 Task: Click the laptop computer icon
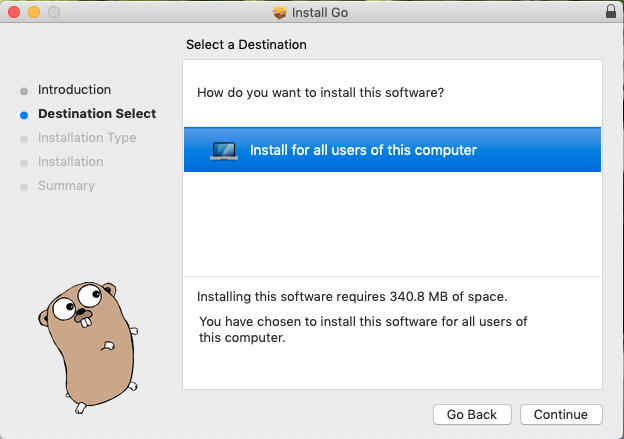click(x=224, y=151)
